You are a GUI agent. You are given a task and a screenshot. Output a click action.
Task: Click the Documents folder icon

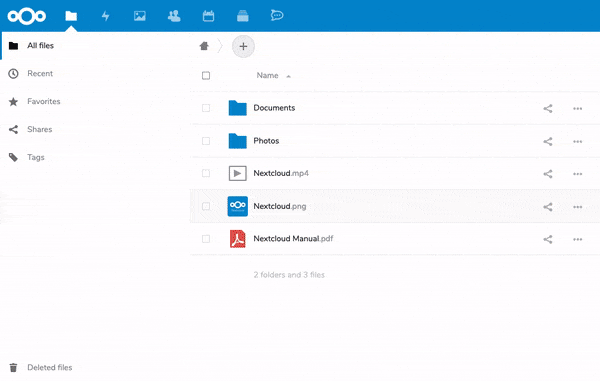pyautogui.click(x=238, y=108)
